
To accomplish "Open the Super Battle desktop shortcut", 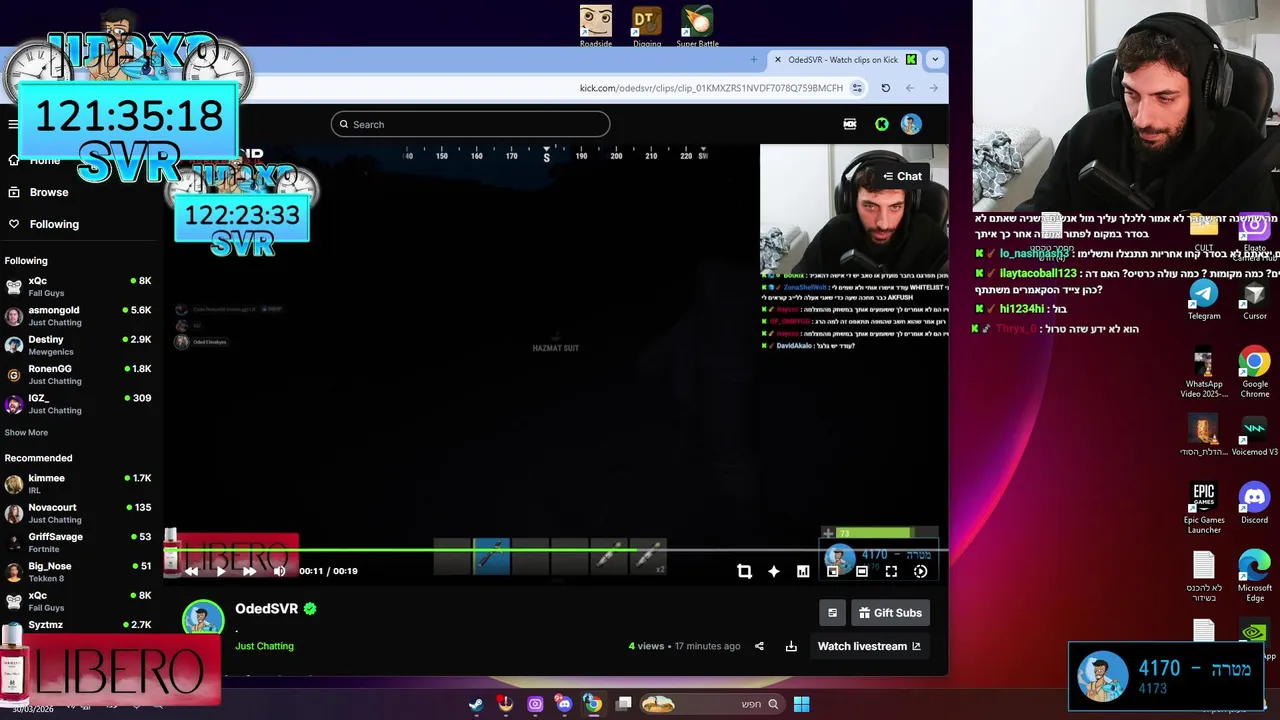I will point(697,27).
